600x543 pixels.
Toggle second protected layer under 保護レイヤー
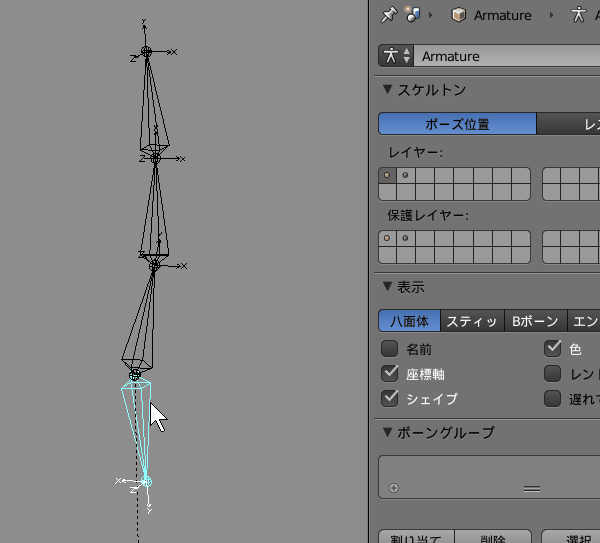[406, 238]
